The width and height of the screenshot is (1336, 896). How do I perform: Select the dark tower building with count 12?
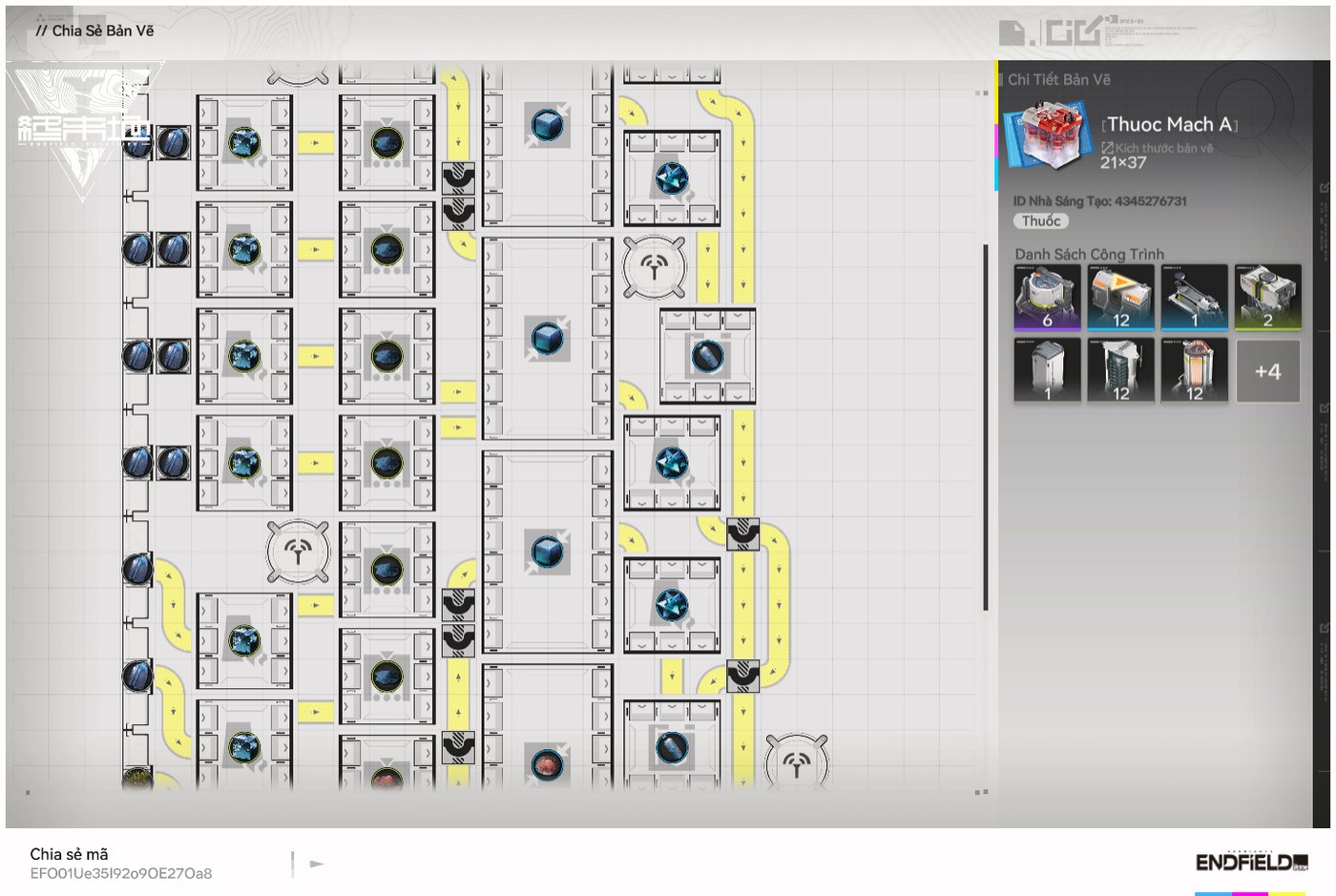click(1120, 370)
